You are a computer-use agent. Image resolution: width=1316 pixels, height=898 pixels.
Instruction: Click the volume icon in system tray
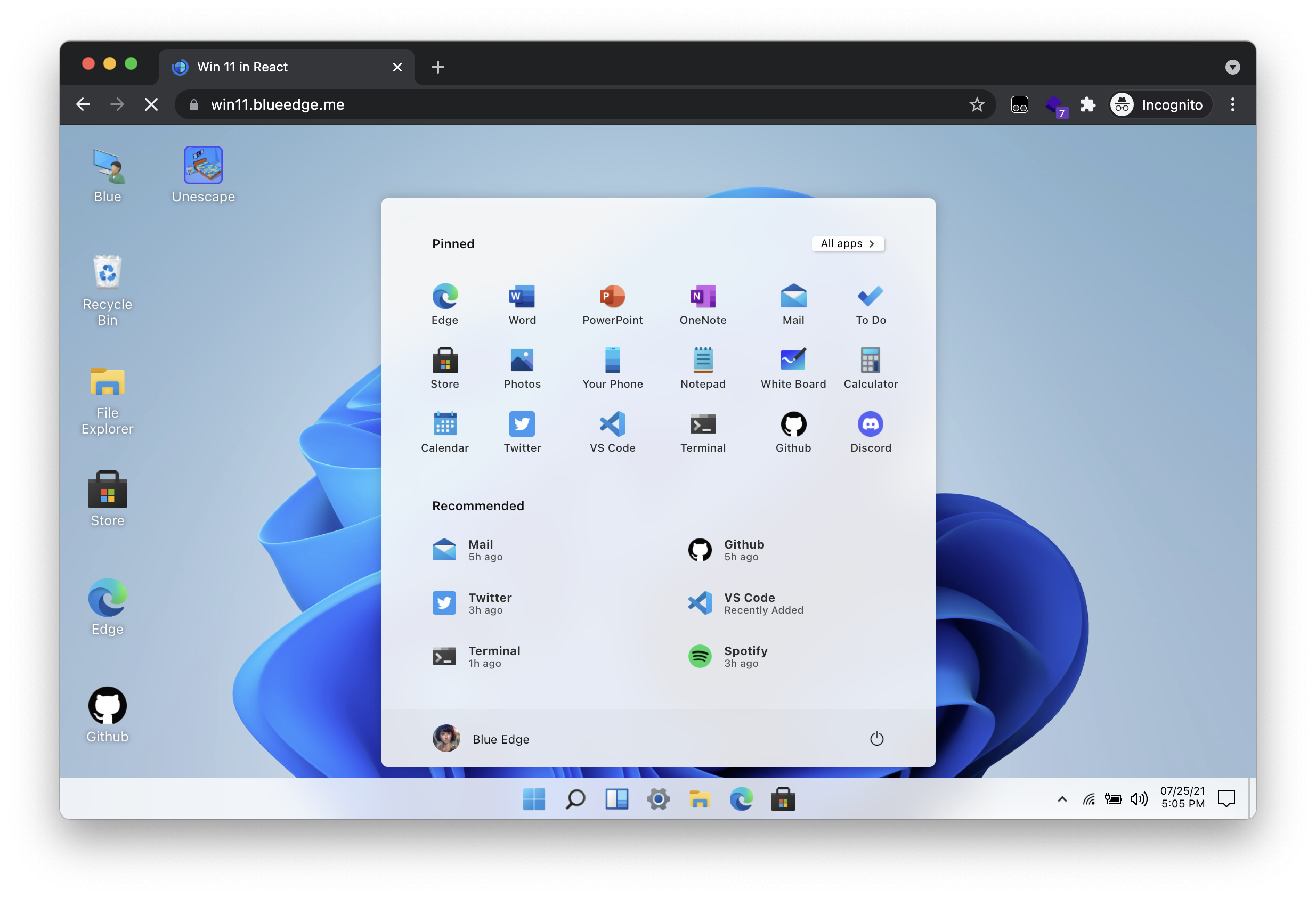point(1138,799)
